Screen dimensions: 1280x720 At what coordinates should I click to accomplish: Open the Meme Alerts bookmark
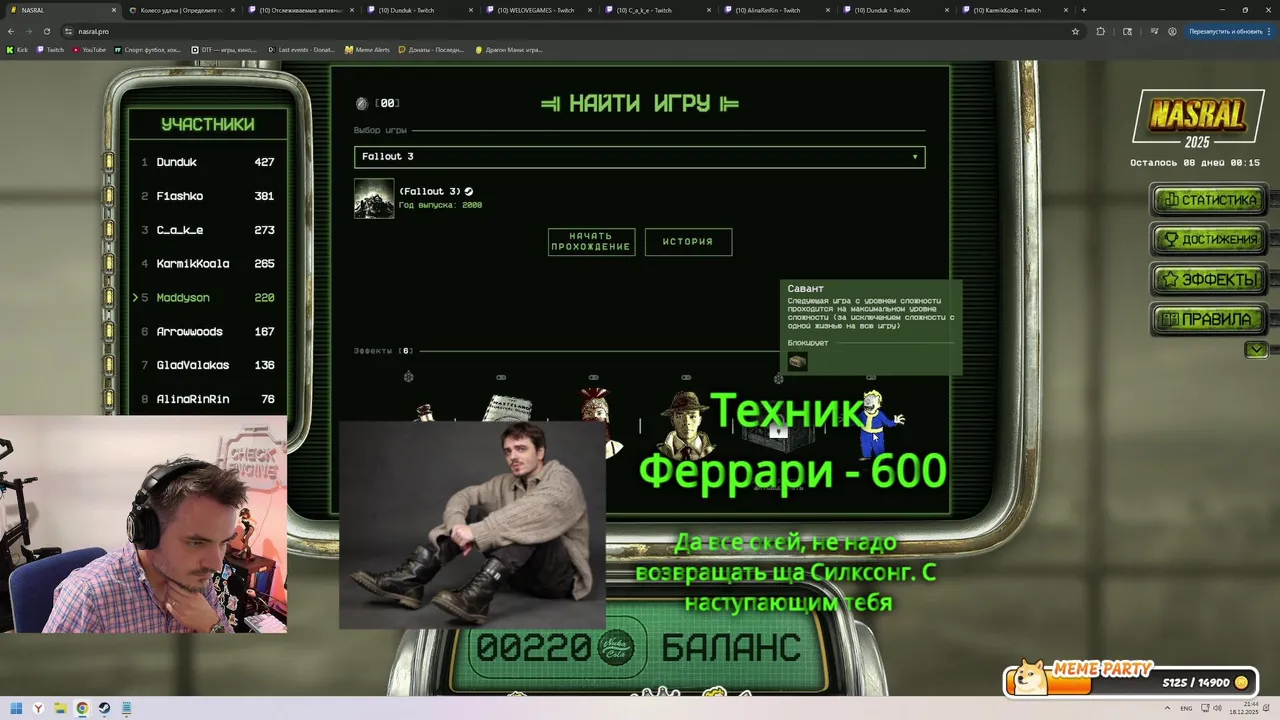point(367,49)
